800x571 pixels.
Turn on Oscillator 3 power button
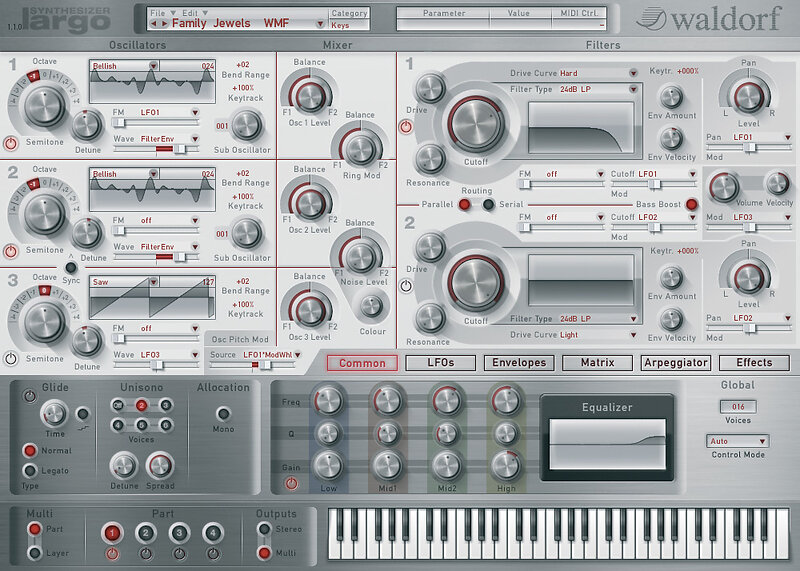coord(11,358)
